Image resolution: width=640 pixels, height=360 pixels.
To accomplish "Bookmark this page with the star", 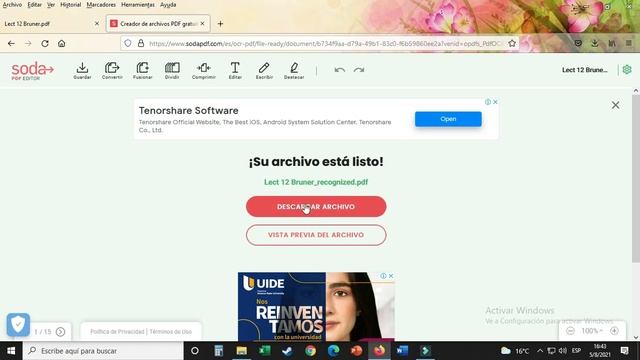I will pos(512,43).
